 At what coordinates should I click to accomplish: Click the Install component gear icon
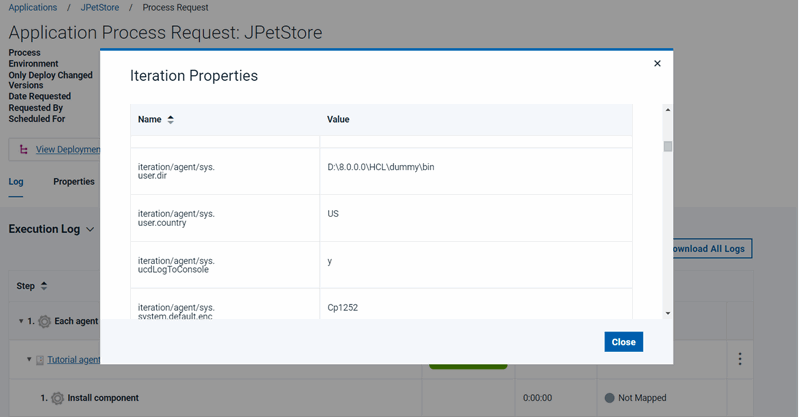coord(57,398)
